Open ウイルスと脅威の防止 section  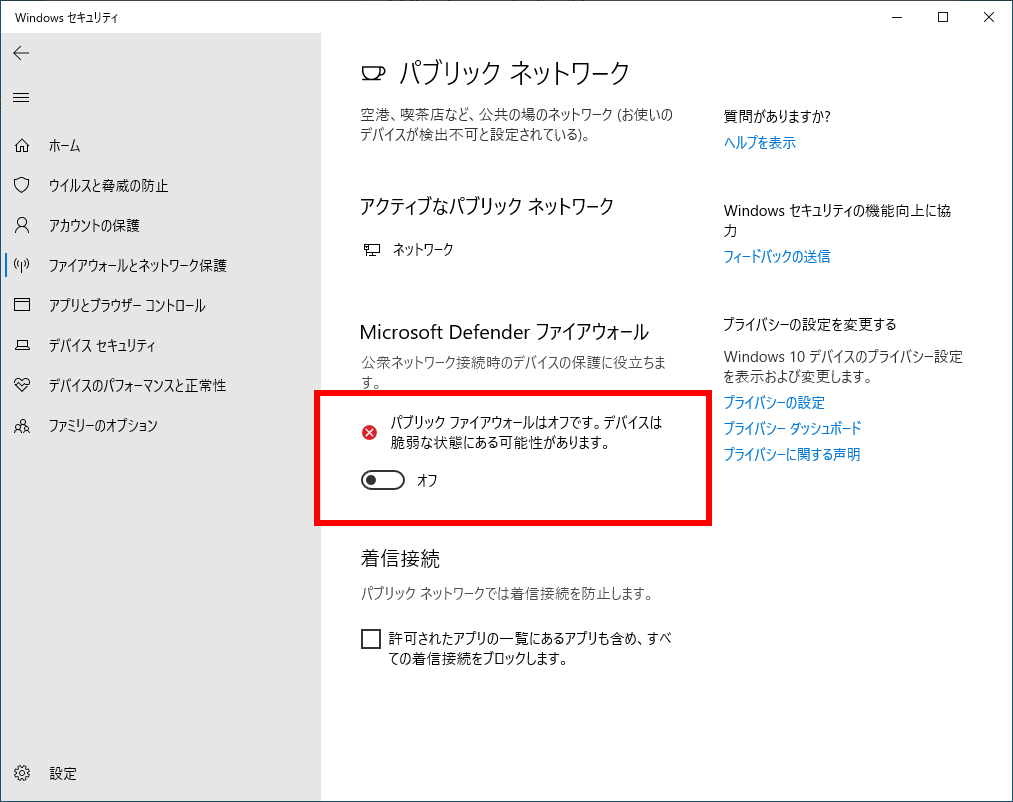[x=109, y=186]
